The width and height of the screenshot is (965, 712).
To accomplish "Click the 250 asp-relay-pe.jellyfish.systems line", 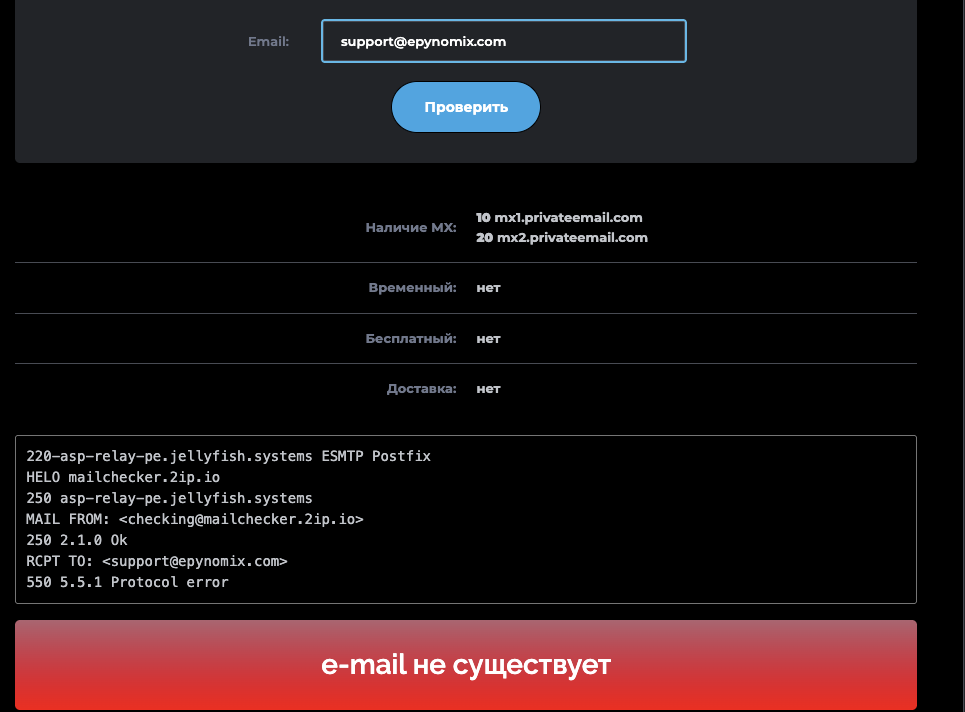I will click(169, 498).
